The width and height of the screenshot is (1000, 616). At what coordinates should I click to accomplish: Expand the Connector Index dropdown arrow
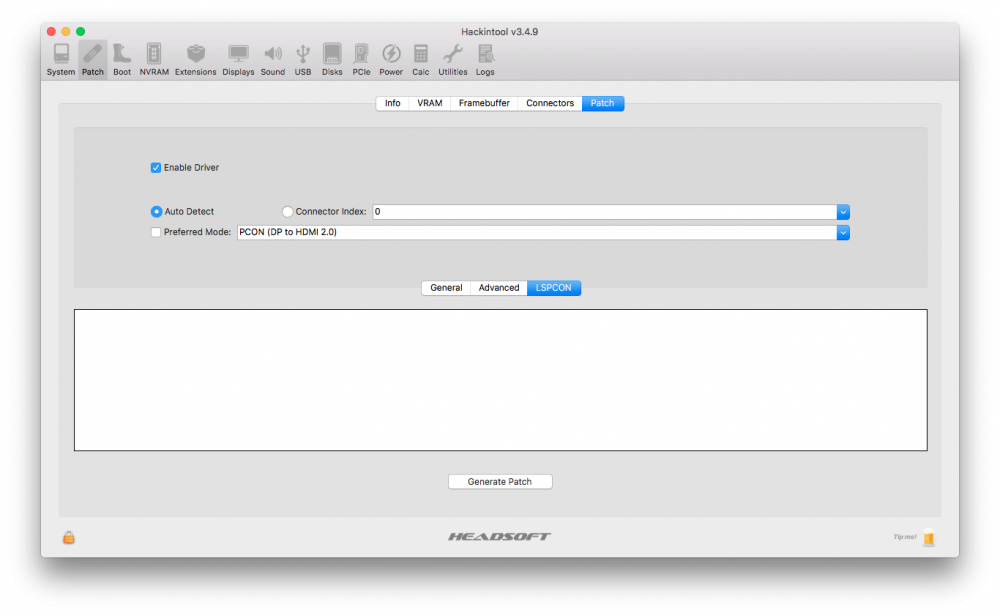point(843,212)
